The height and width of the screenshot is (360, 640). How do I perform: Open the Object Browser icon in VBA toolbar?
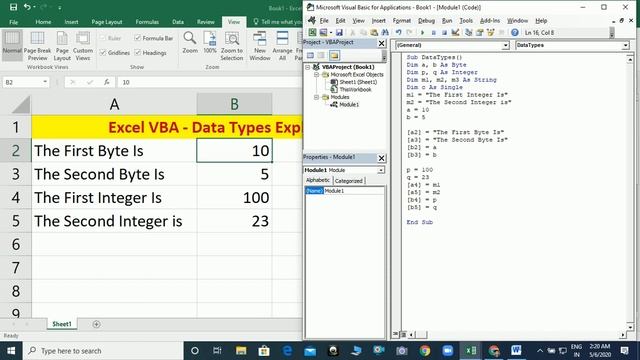(491, 33)
